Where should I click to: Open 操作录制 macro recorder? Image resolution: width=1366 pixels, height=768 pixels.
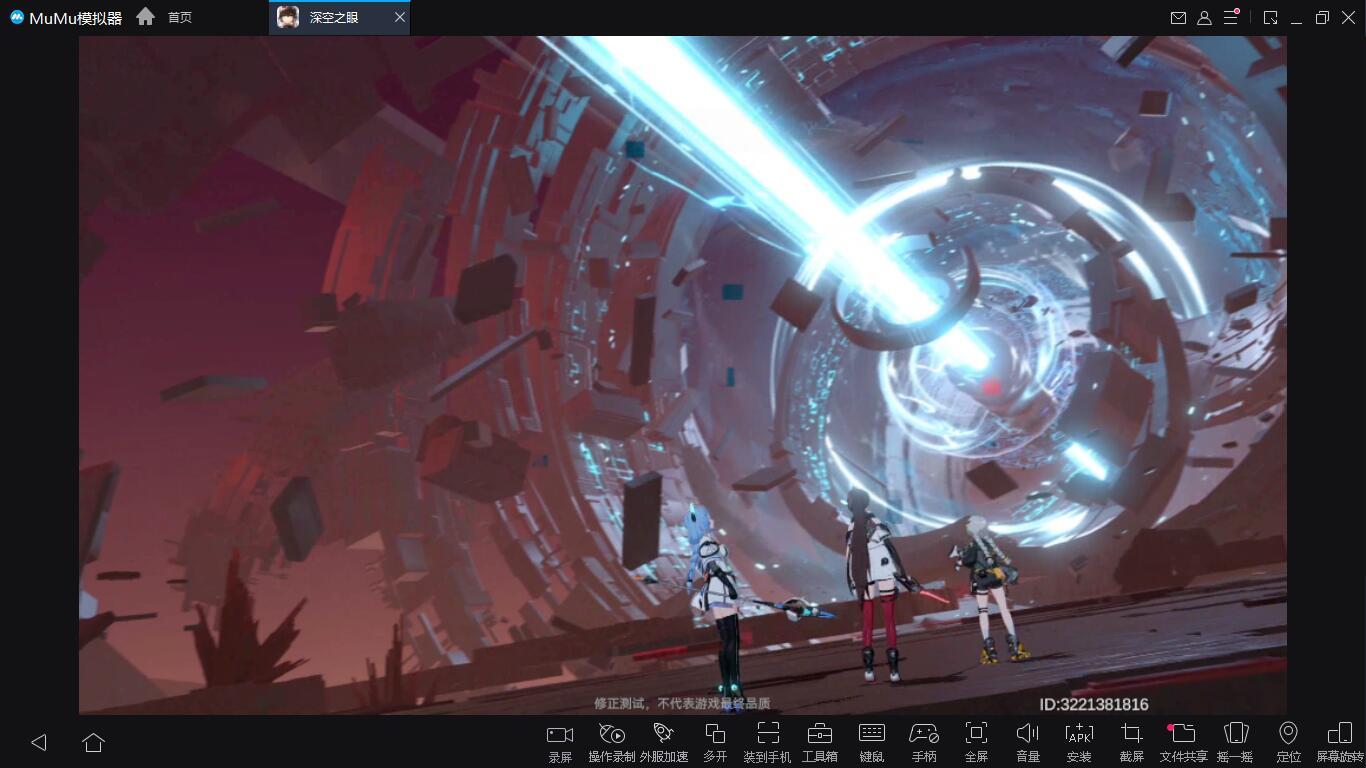(612, 742)
